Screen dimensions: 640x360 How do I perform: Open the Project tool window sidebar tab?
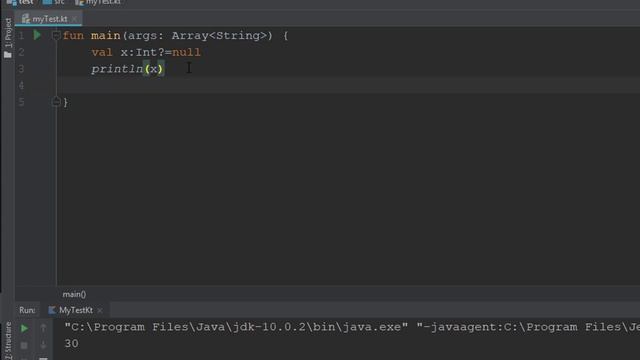pyautogui.click(x=8, y=38)
